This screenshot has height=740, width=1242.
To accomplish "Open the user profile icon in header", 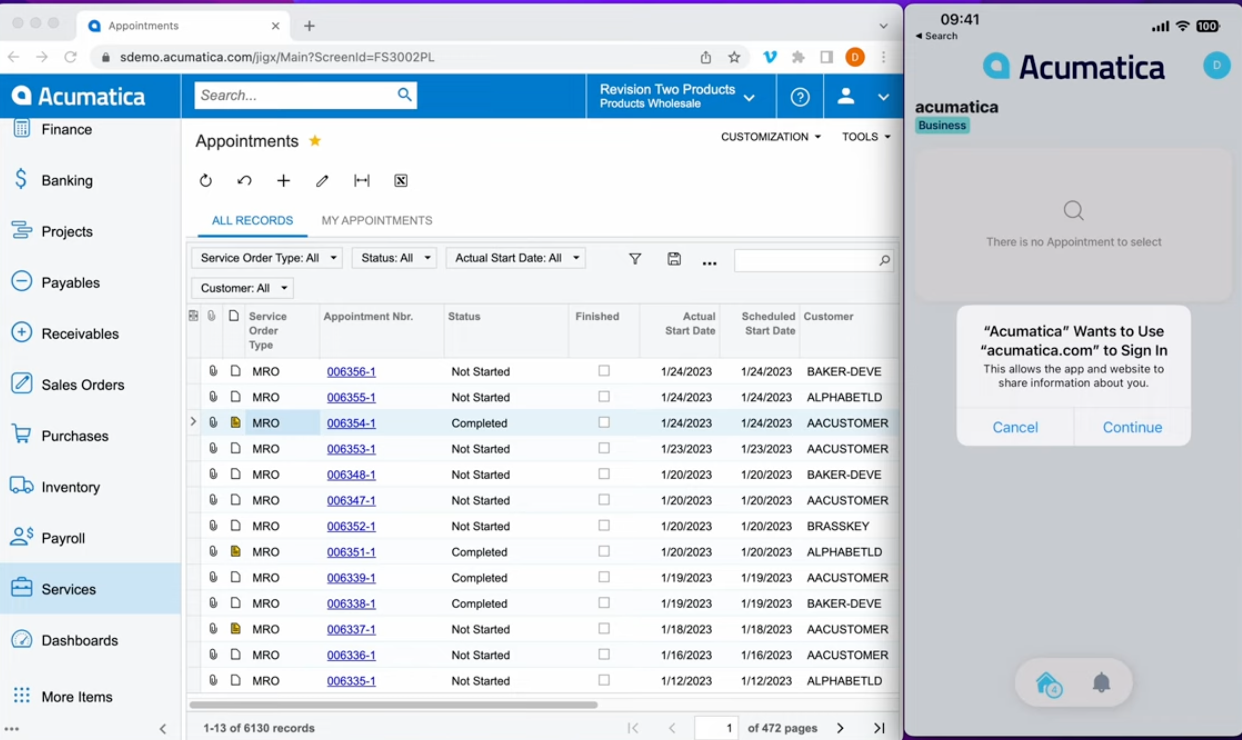I will point(846,96).
